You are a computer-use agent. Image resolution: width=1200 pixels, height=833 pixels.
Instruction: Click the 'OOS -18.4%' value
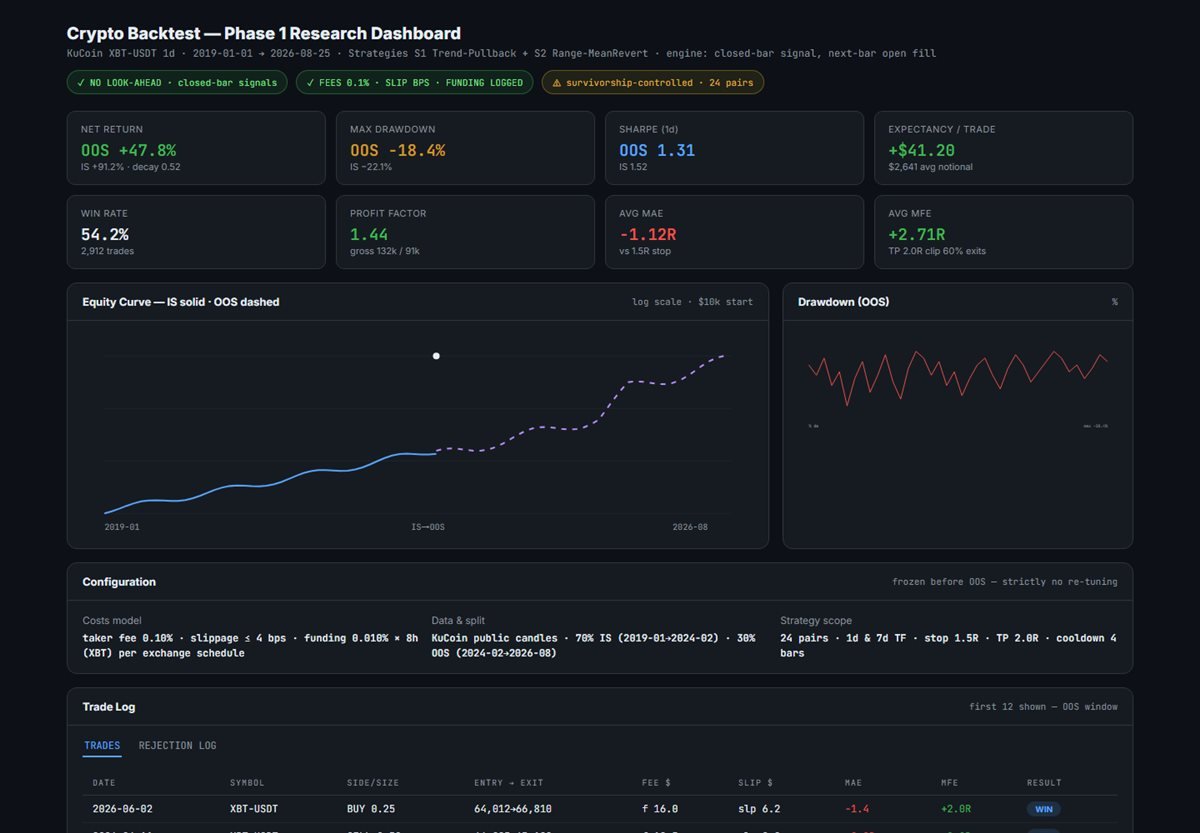397,150
